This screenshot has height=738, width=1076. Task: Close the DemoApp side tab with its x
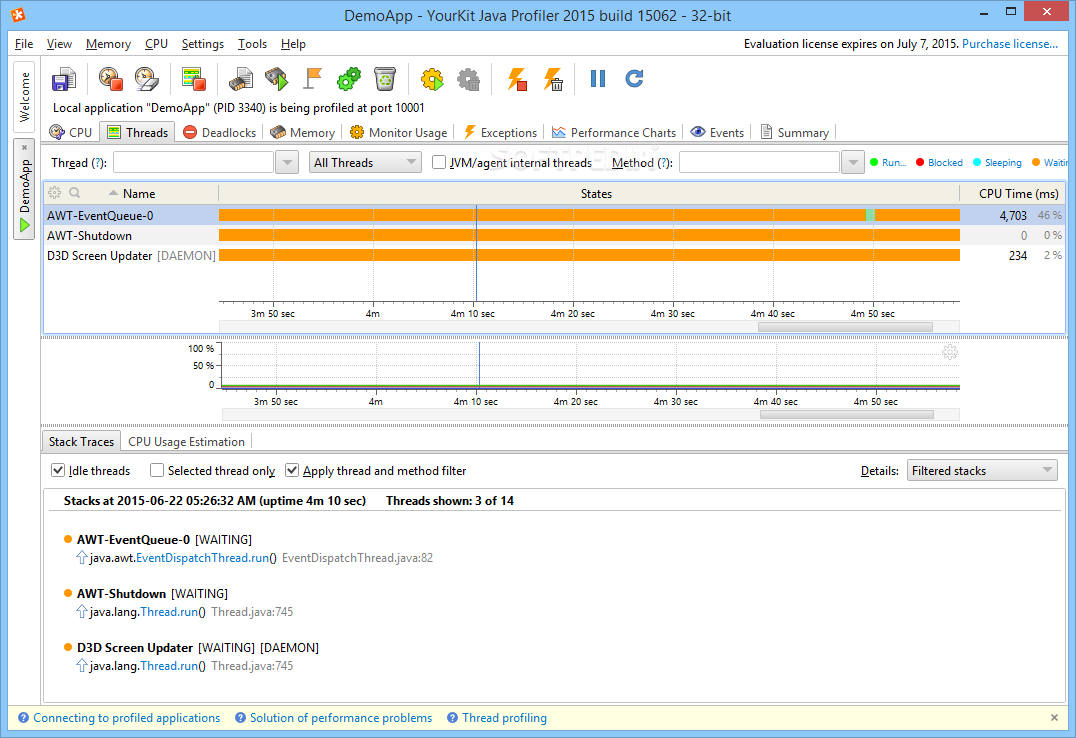click(x=24, y=147)
